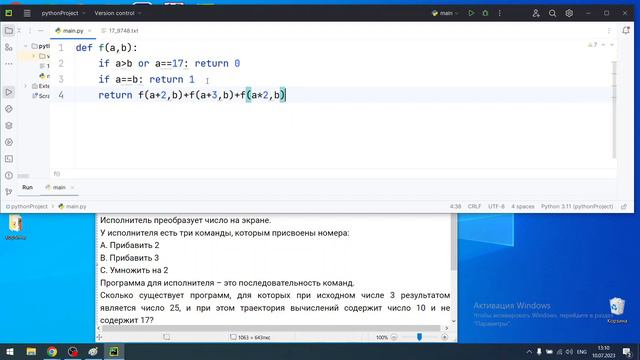This screenshot has height=360, width=640.
Task: Click pythonProject breadcrumb in the status bar
Action: [27, 207]
